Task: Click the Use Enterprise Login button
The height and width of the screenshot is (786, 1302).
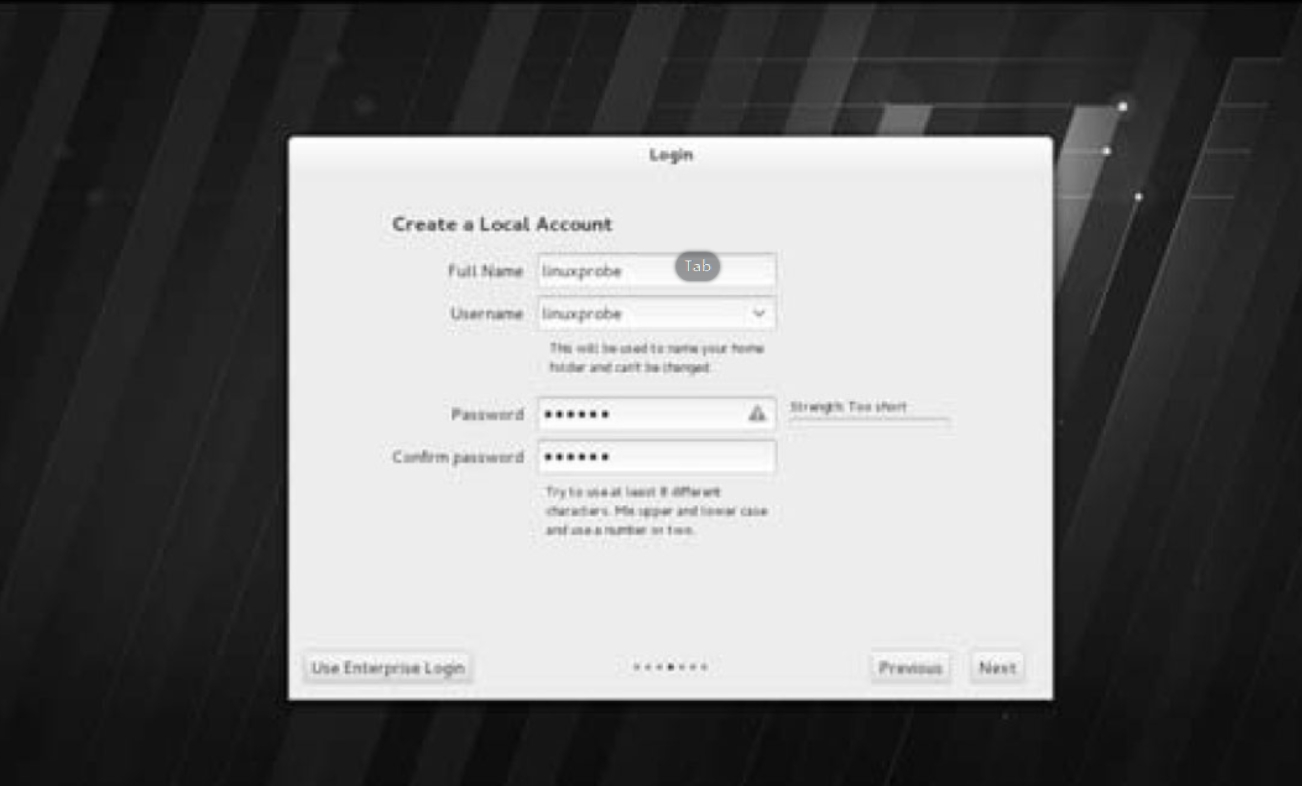Action: [x=388, y=668]
